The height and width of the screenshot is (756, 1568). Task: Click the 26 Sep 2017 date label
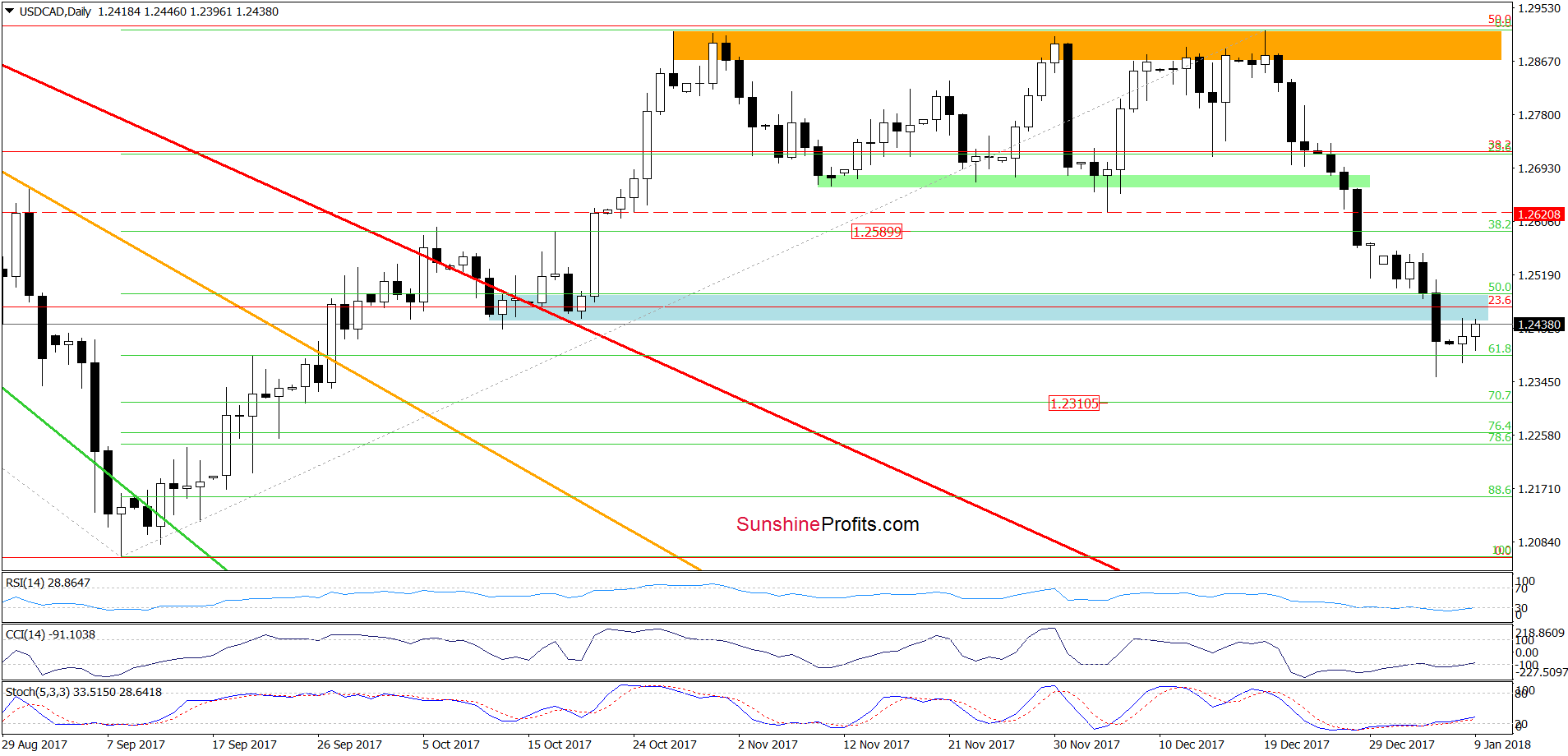349,744
